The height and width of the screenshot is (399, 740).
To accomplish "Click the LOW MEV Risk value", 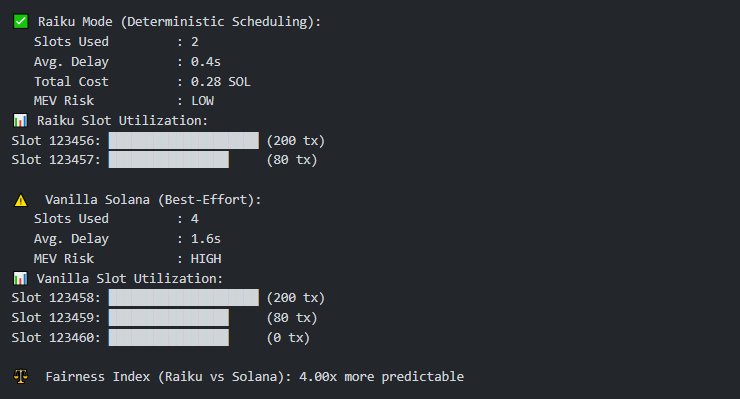I will tap(202, 101).
